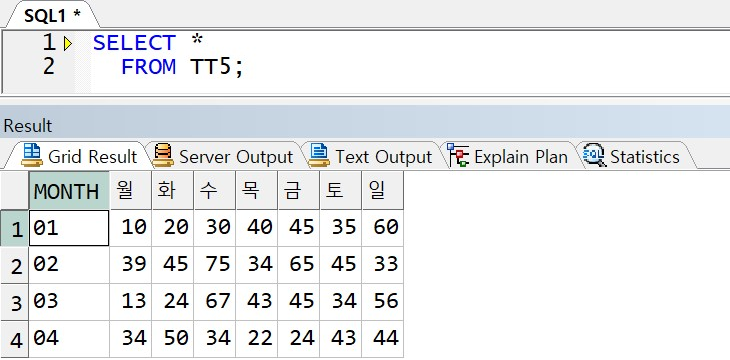This screenshot has height=360, width=730.
Task: Click the TT5 table name in editor
Action: click(211, 67)
